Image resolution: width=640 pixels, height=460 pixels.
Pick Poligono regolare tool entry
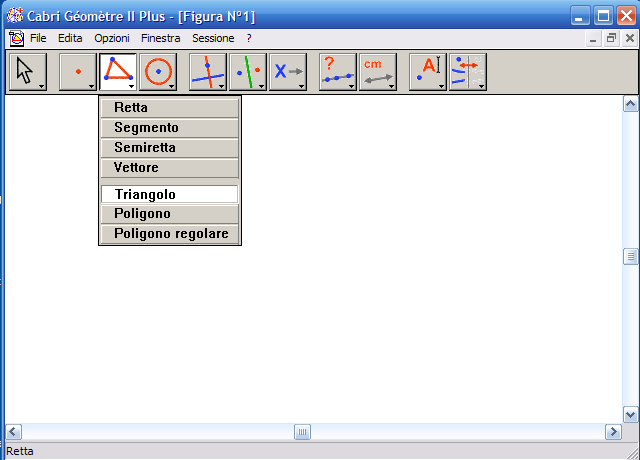pos(170,234)
